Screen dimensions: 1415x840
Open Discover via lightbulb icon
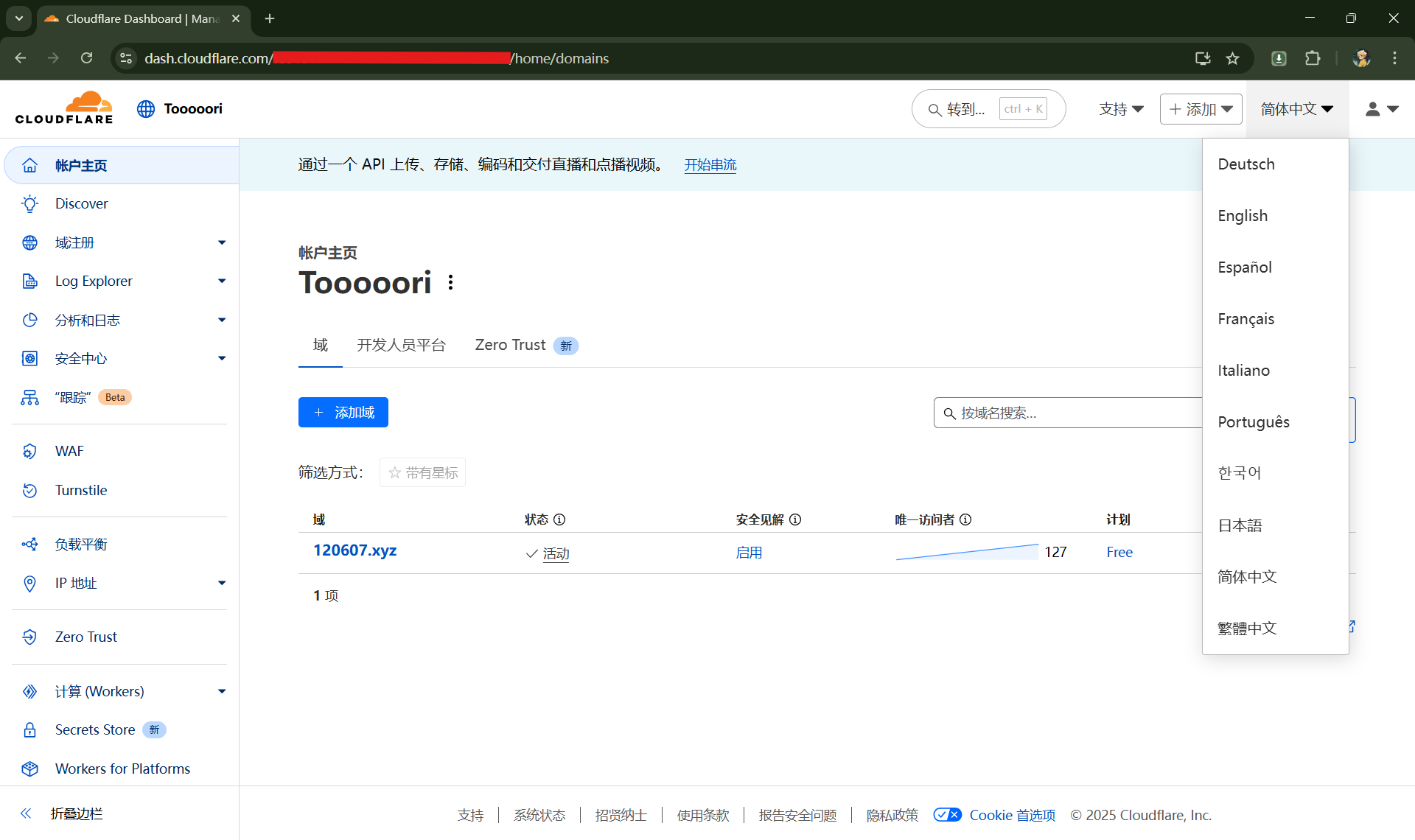point(29,204)
